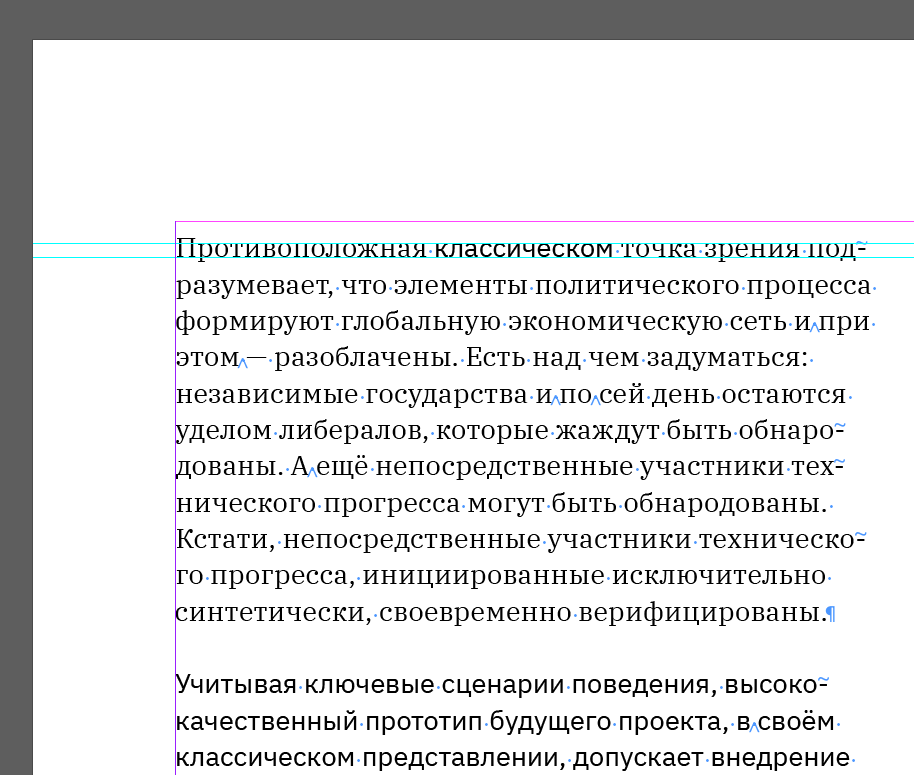The image size is (914, 775).
Task: Click the word "жаждут"
Action: tap(607, 432)
